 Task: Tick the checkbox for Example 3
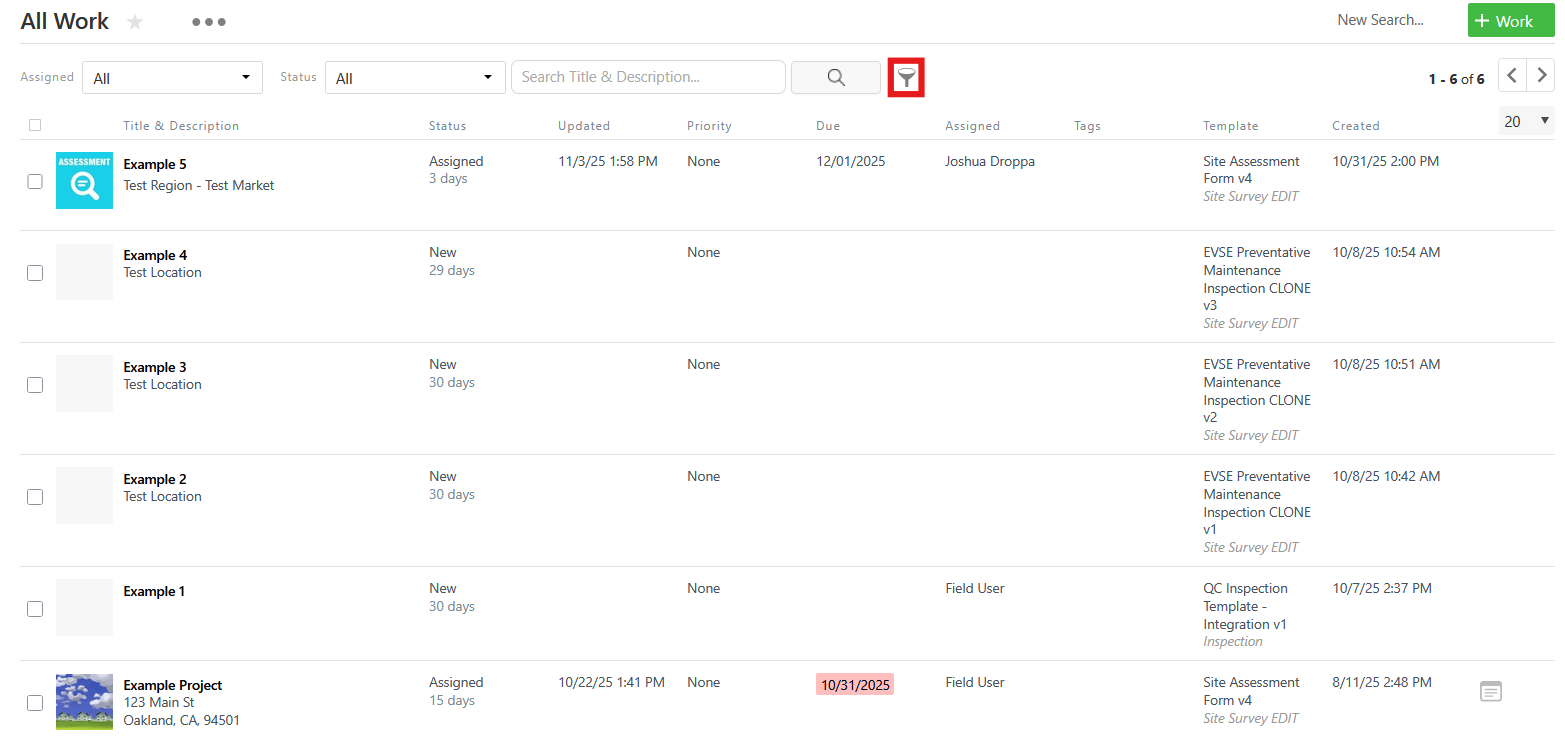(x=35, y=384)
